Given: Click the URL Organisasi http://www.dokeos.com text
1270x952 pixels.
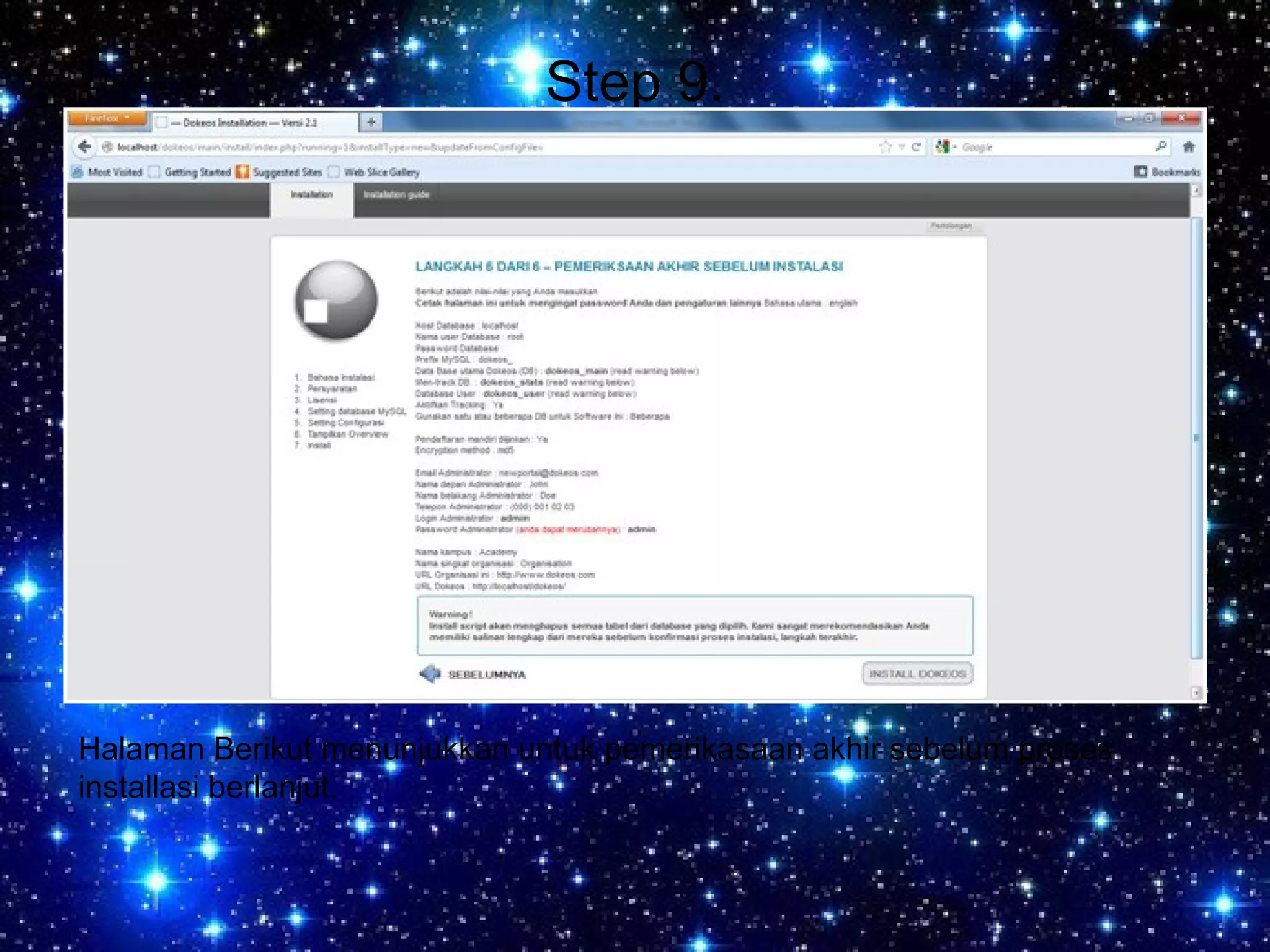Looking at the screenshot, I should 546,575.
